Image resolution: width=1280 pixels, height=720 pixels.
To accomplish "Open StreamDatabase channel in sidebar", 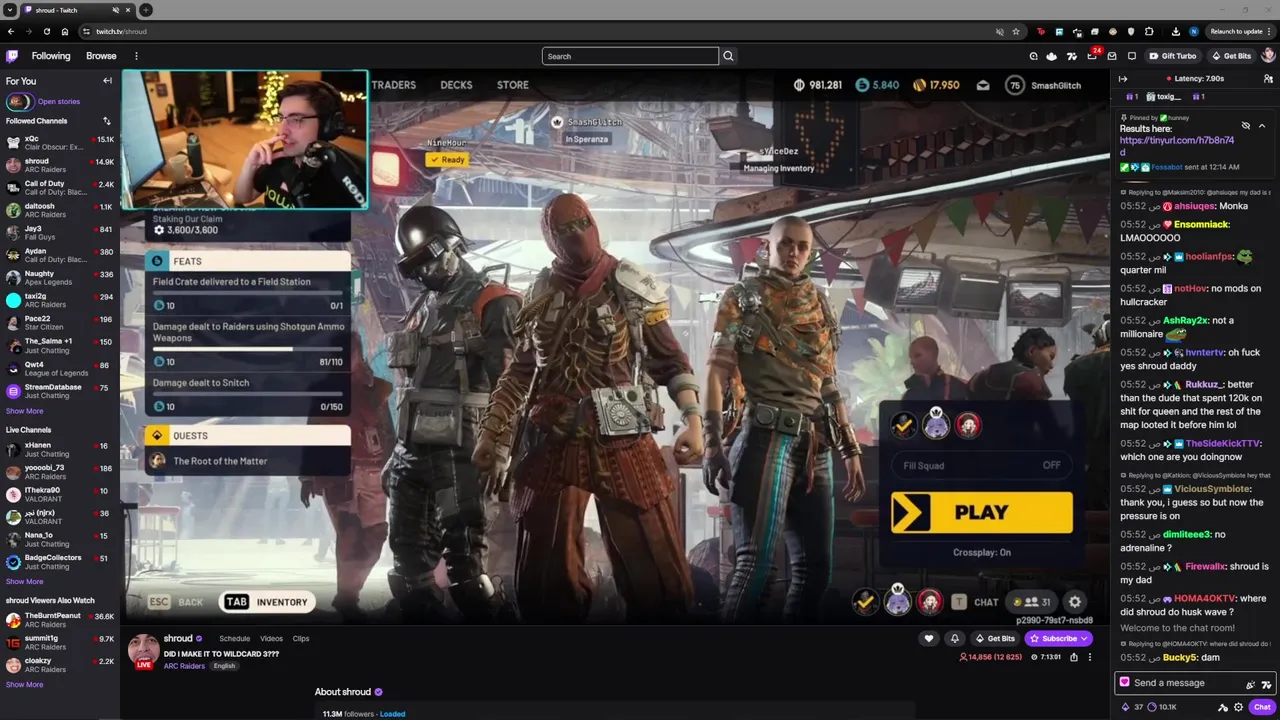I will 60,390.
